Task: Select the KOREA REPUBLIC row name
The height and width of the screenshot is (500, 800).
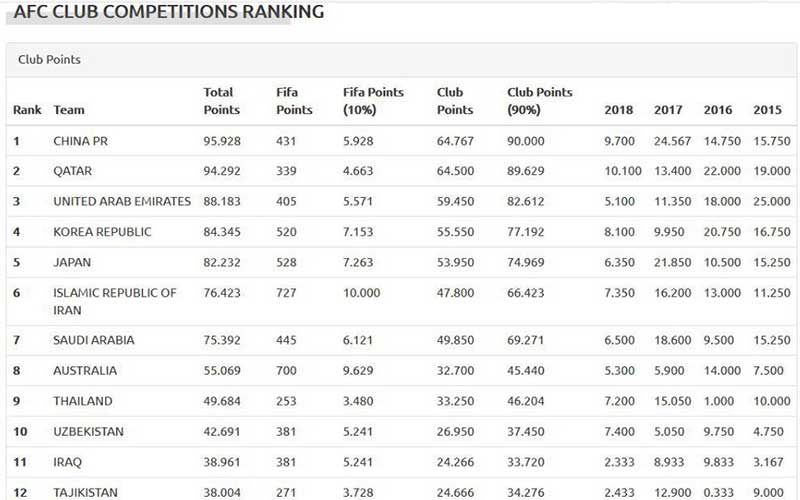Action: (x=102, y=232)
